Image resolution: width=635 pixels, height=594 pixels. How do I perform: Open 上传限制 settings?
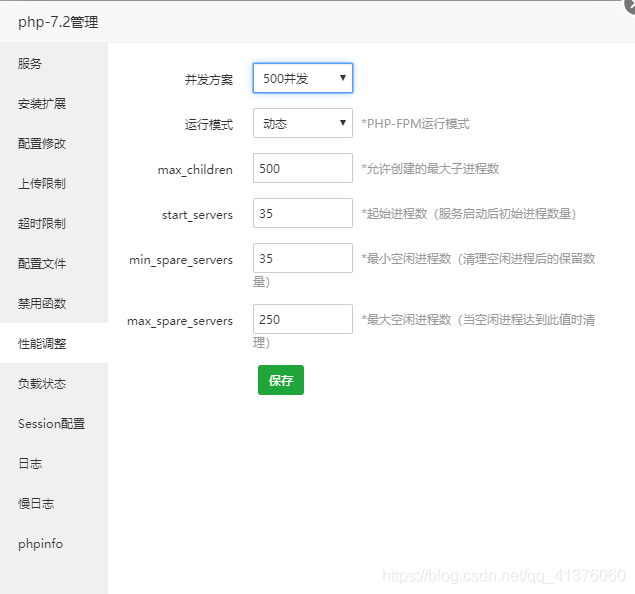click(54, 183)
